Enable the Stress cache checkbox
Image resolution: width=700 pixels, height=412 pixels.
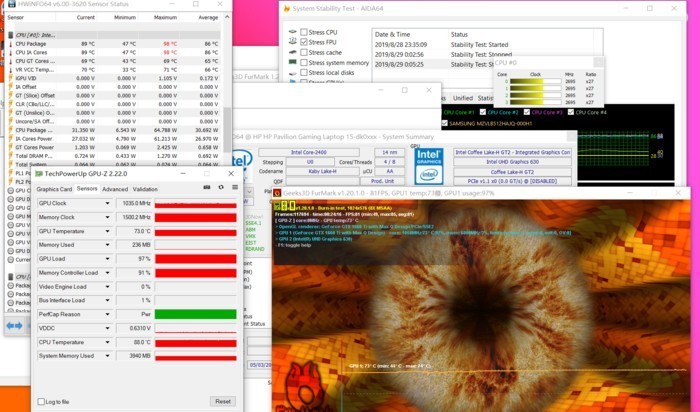304,52
